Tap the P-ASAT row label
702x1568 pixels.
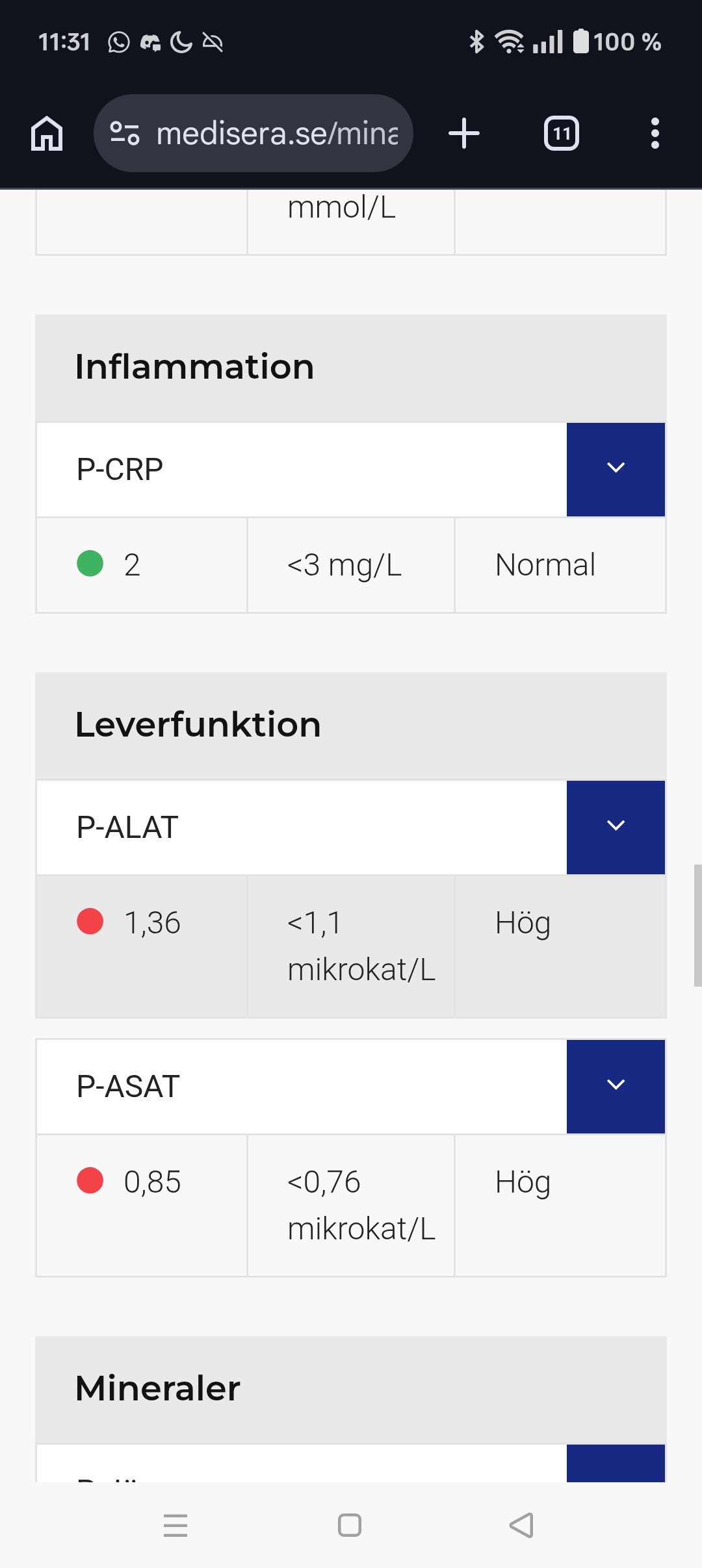pos(128,1086)
